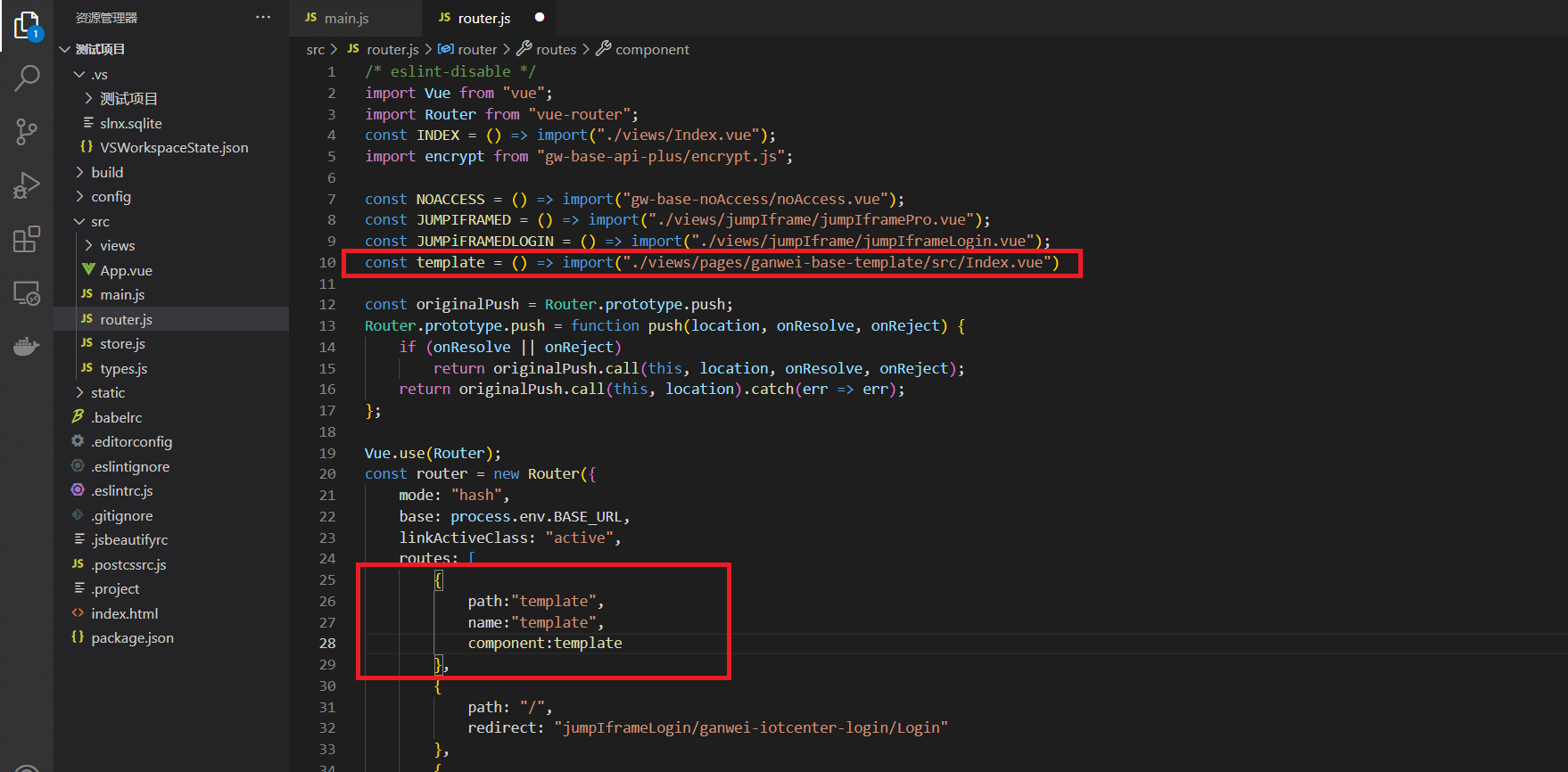Open App.vue in the explorer
This screenshot has height=772, width=1568.
tap(126, 270)
